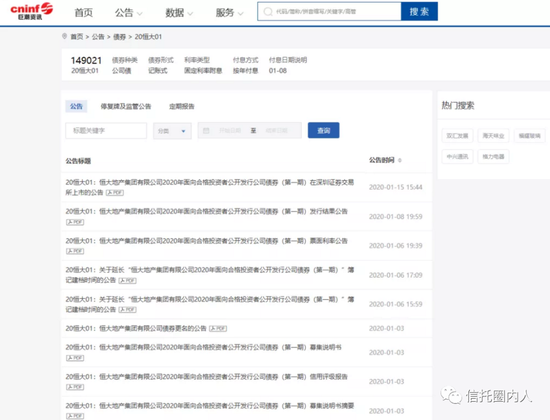Click the 公告标题 column header

coord(78,161)
